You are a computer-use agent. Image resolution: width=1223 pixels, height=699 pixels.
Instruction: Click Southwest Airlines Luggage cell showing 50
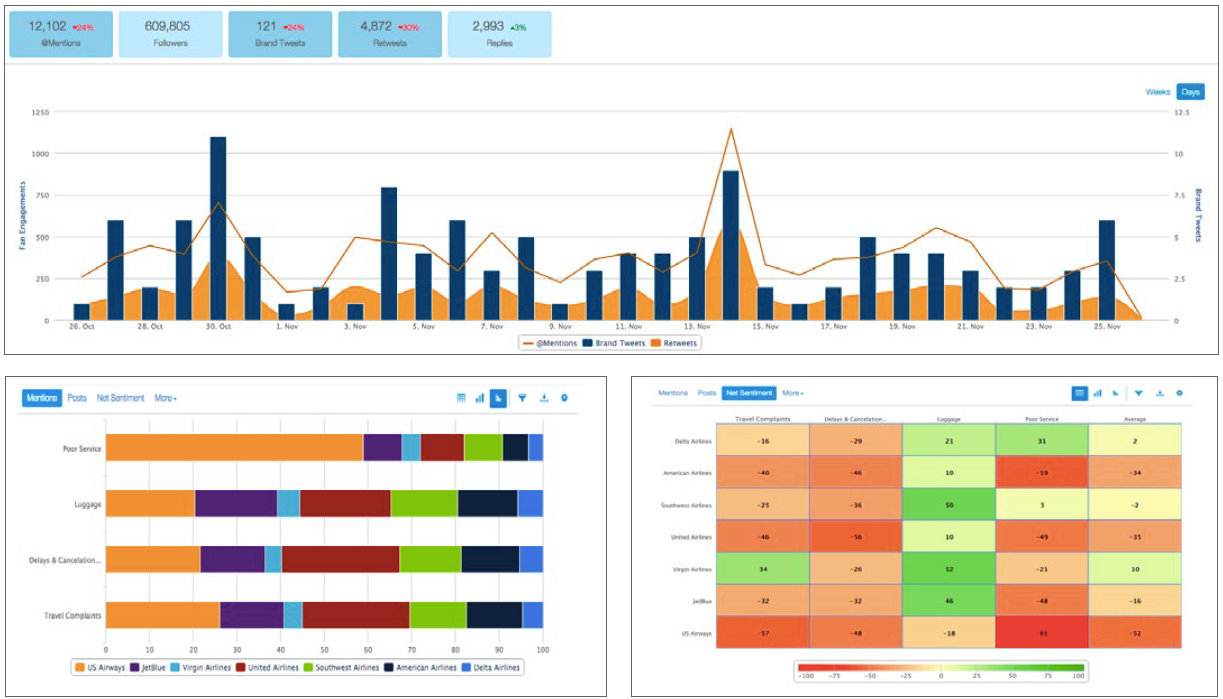pyautogui.click(x=949, y=505)
